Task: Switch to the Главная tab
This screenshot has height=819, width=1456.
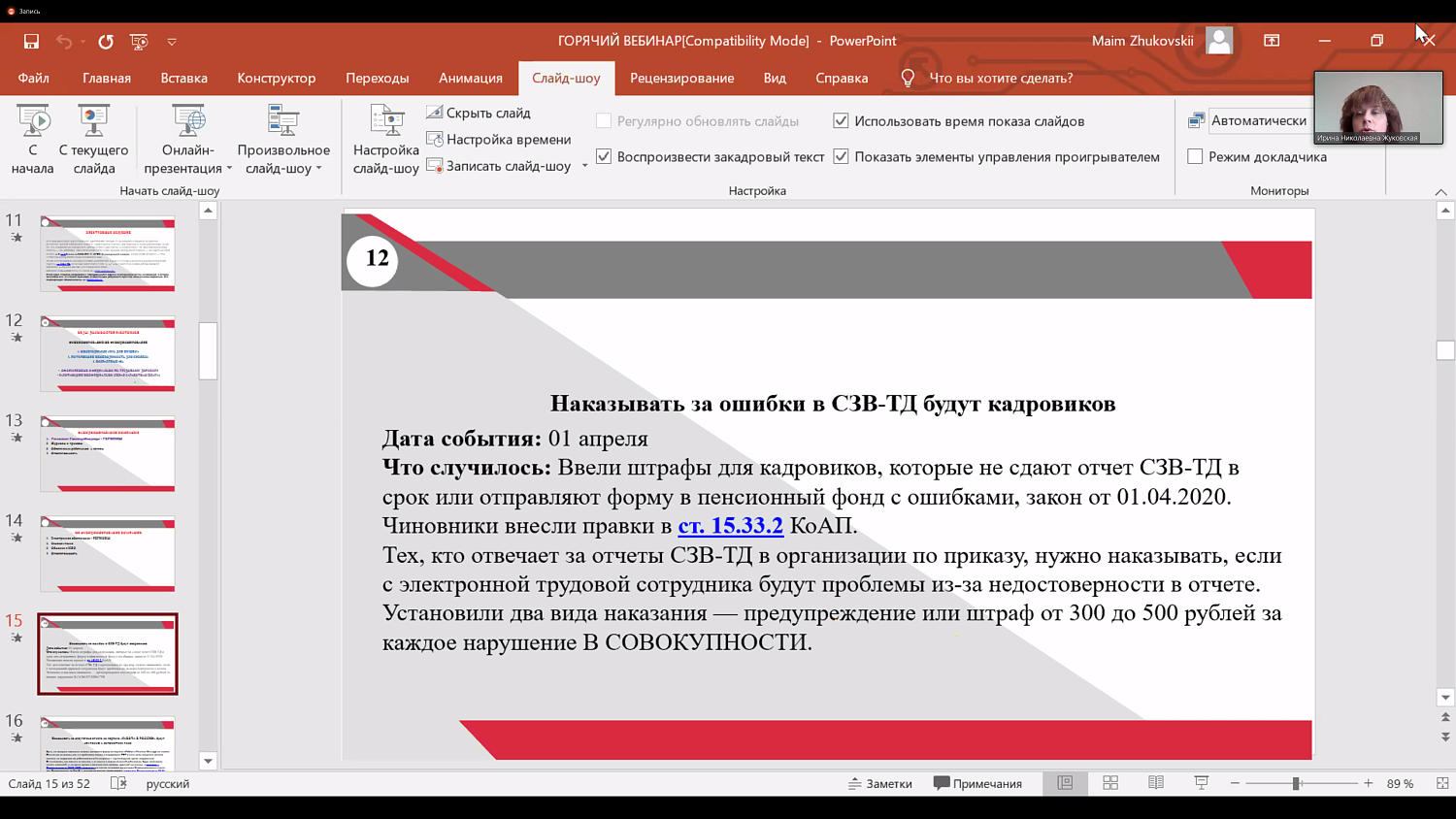Action: 107,78
